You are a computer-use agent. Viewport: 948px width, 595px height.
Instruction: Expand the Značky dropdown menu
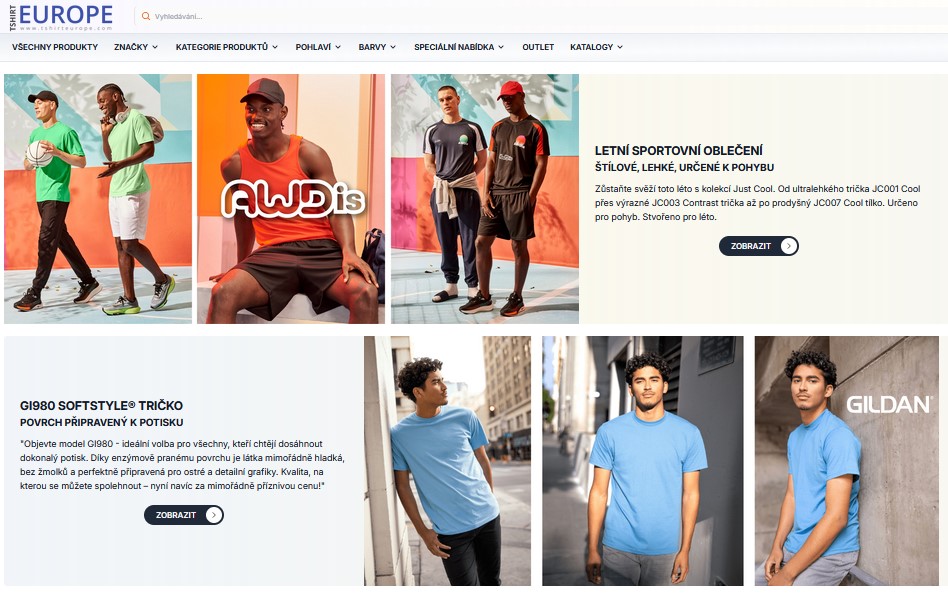click(135, 47)
